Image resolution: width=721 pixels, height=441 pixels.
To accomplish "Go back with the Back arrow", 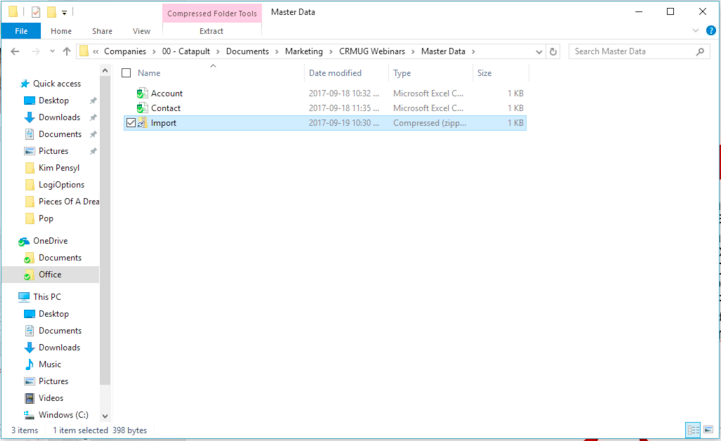I will (x=15, y=52).
